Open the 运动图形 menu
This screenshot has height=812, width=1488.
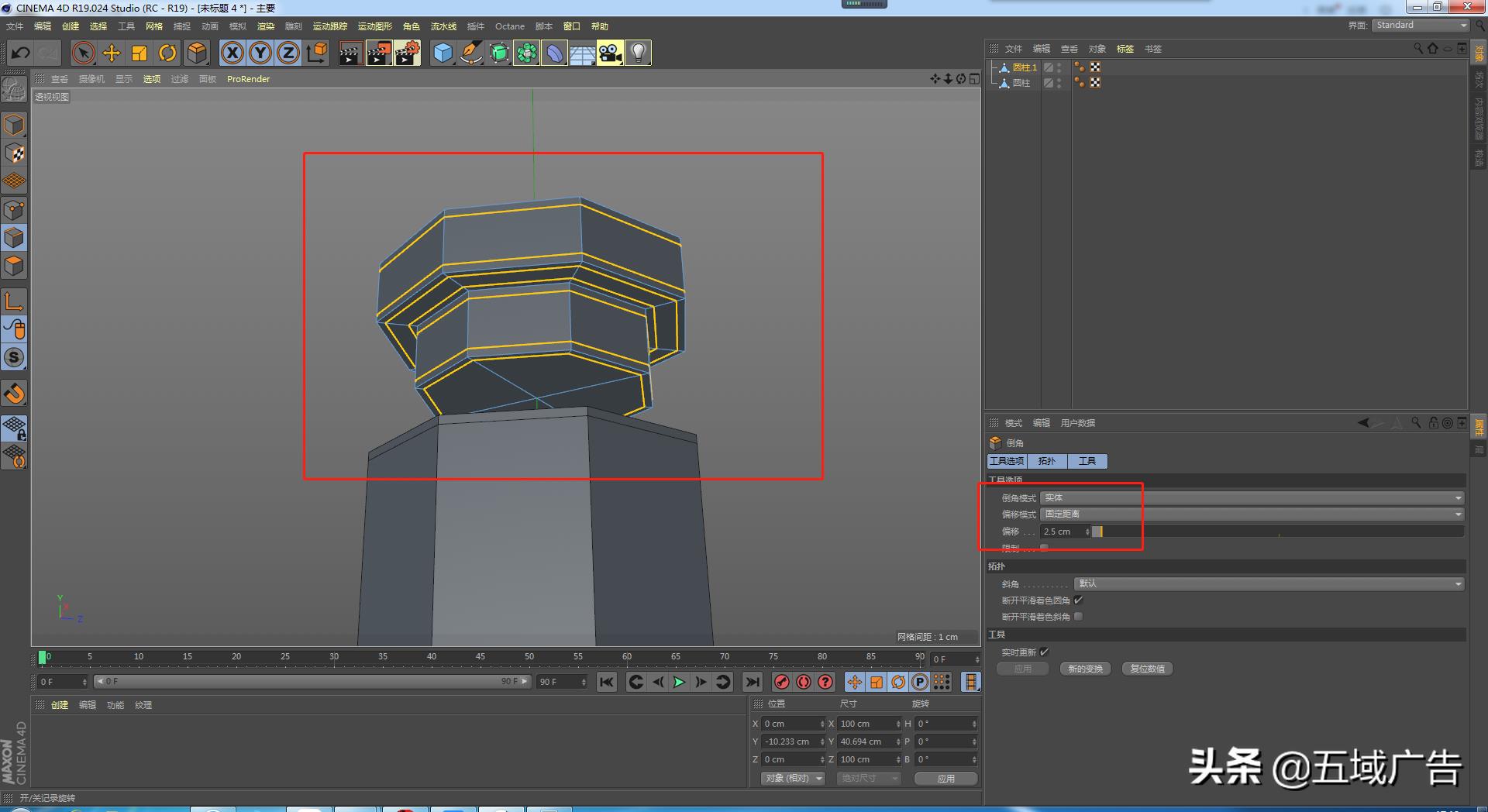(375, 26)
